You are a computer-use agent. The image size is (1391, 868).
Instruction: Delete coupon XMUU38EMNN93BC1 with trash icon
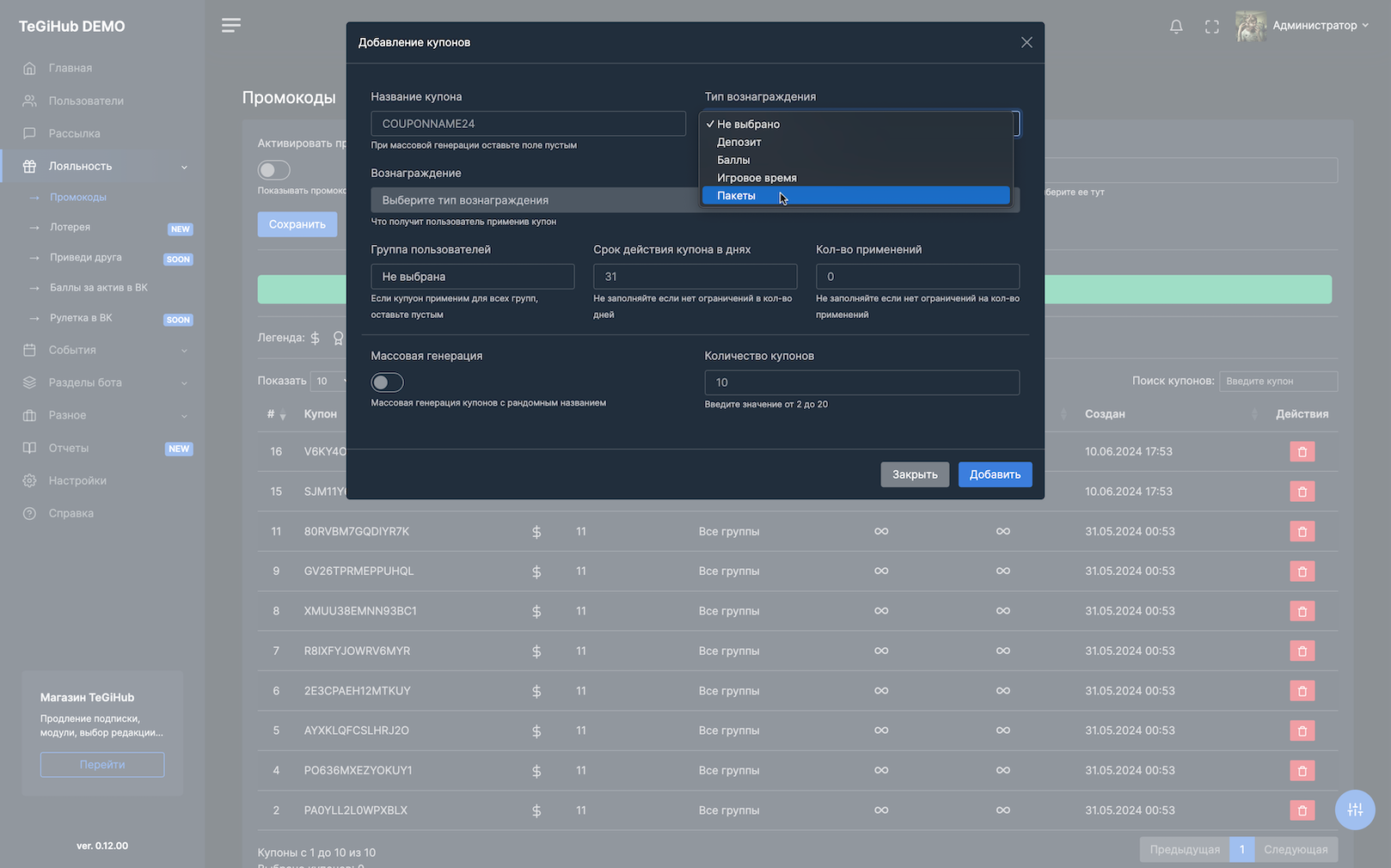(1302, 611)
